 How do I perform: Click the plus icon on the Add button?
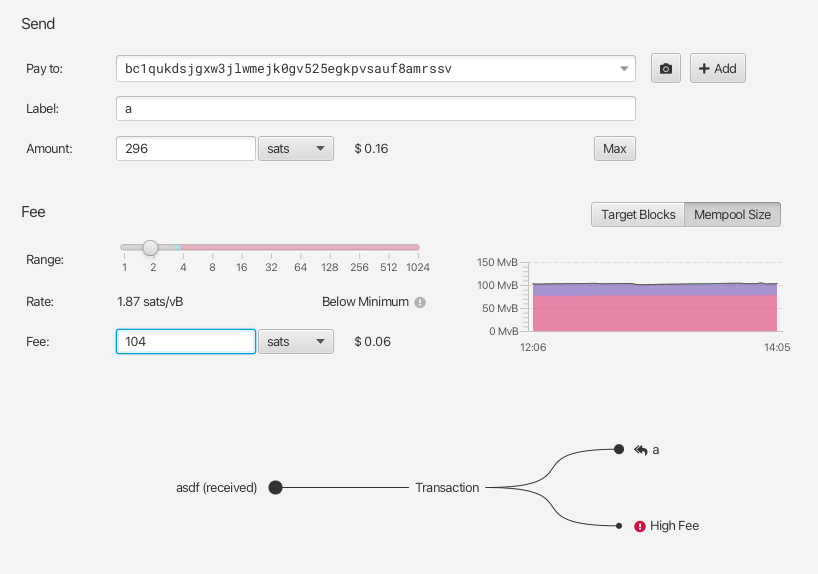(x=704, y=68)
